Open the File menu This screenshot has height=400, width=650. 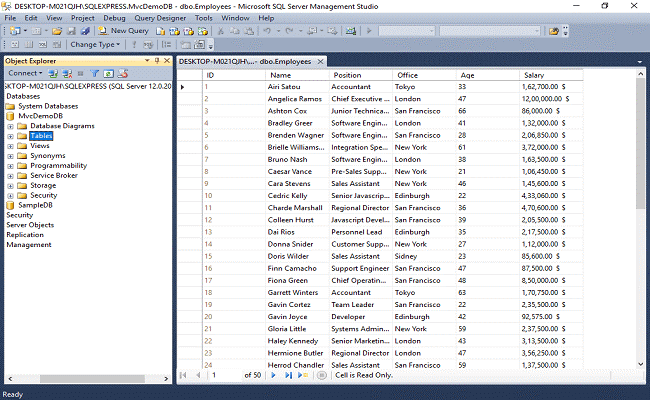click(10, 18)
